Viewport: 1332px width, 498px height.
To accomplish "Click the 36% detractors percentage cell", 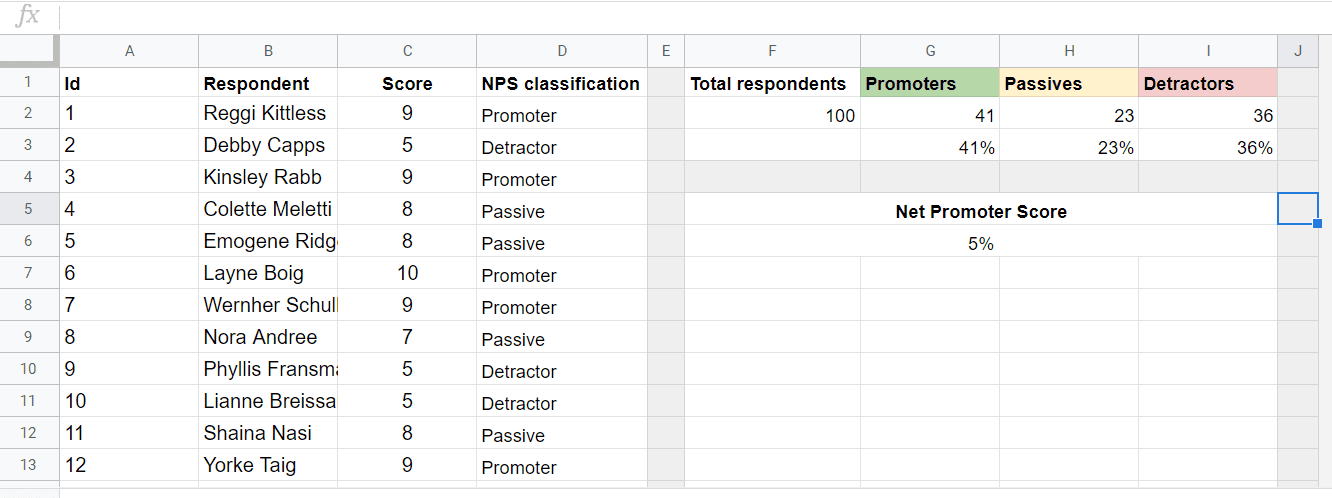I will point(1208,146).
